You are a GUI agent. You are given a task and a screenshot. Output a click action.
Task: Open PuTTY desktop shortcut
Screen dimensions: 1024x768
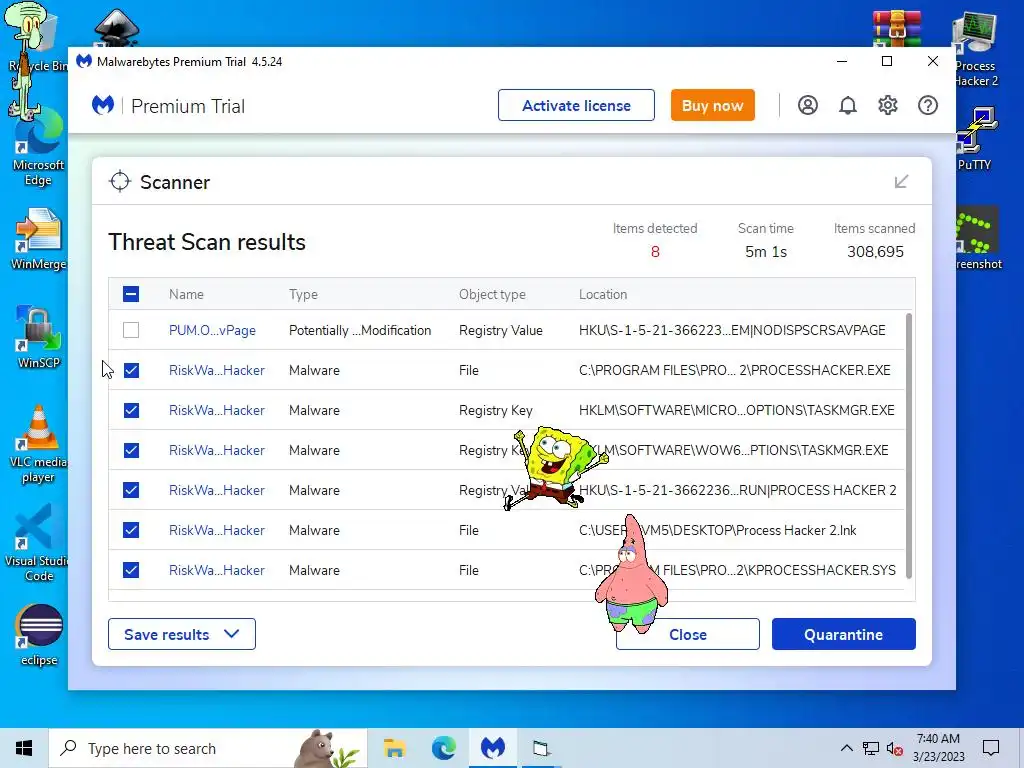pyautogui.click(x=975, y=138)
